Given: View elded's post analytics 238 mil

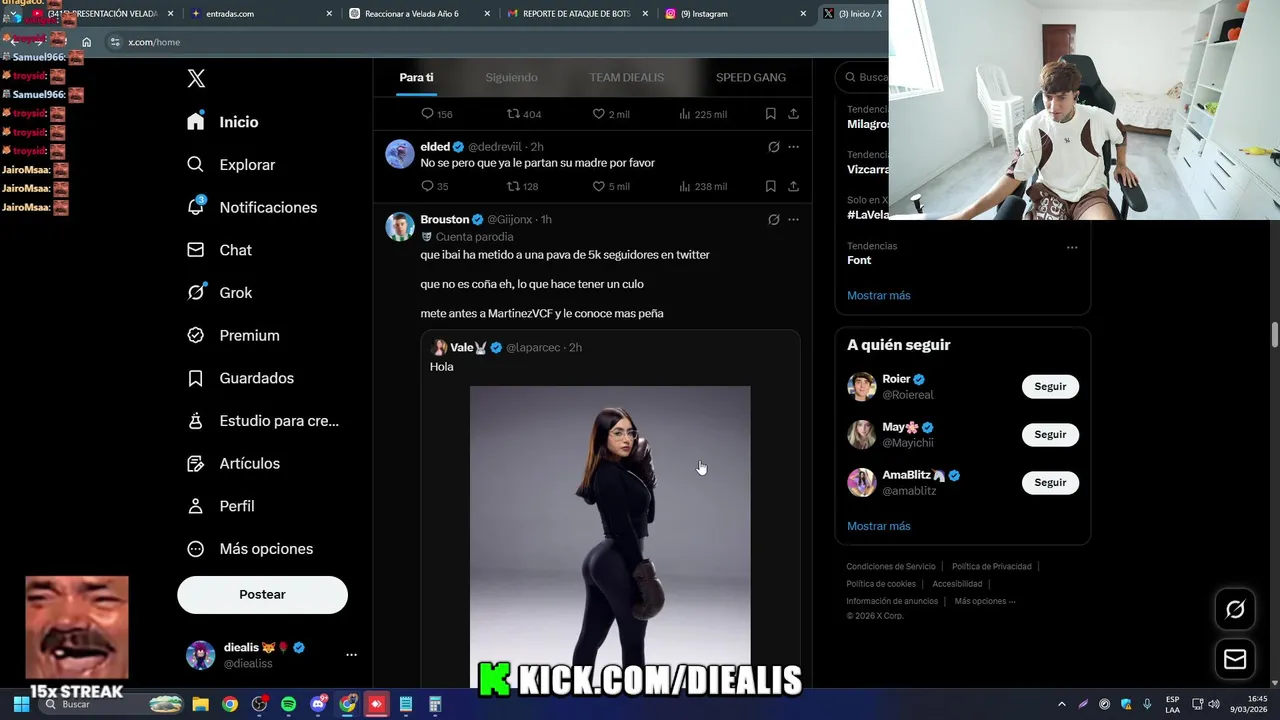Looking at the screenshot, I should click(702, 186).
